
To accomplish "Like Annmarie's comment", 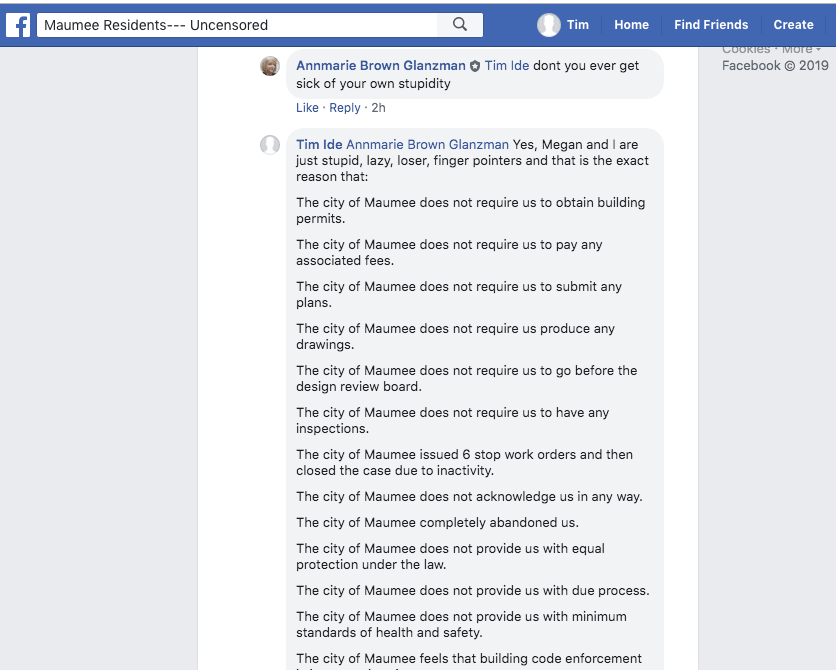I will 307,108.
